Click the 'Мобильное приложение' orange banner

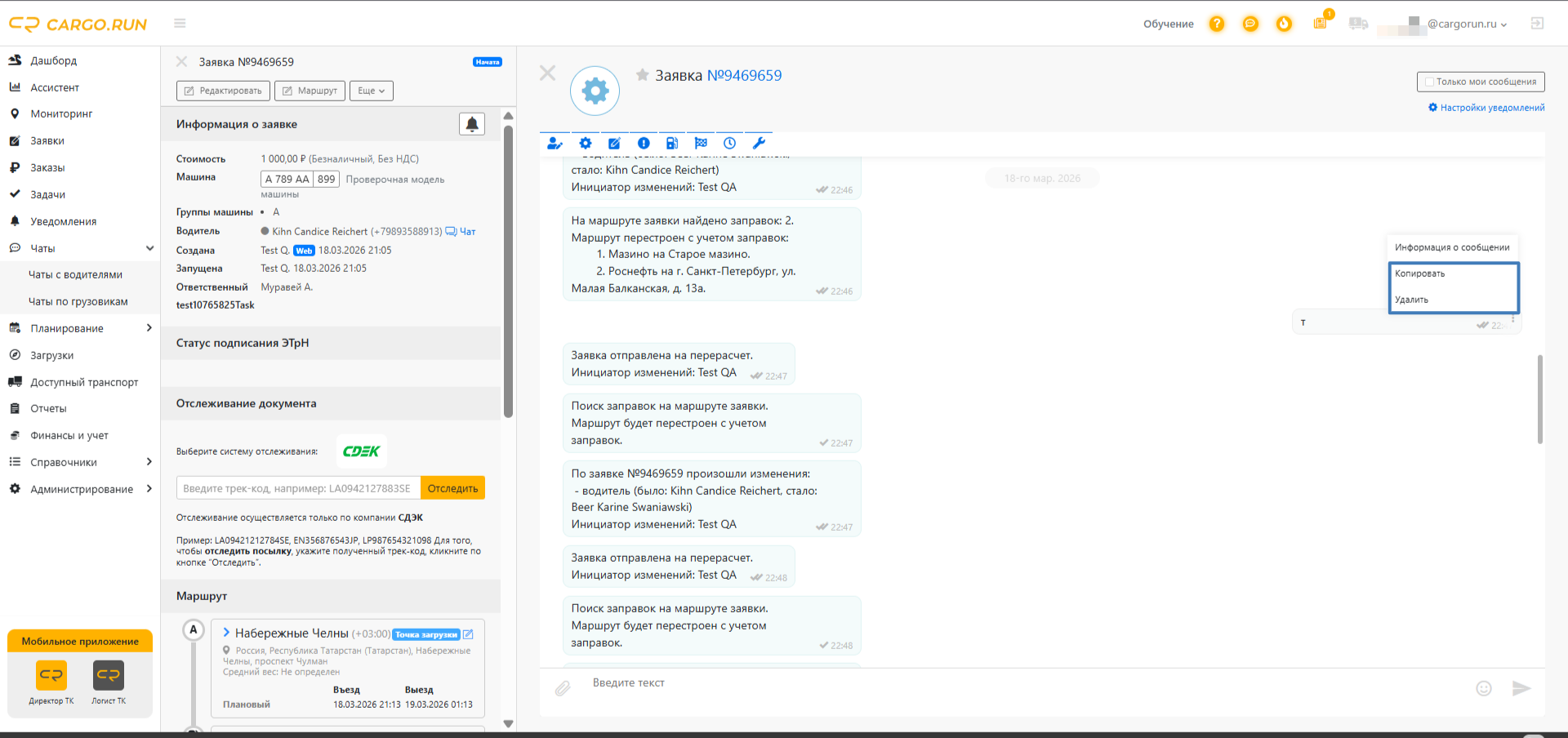[x=80, y=641]
